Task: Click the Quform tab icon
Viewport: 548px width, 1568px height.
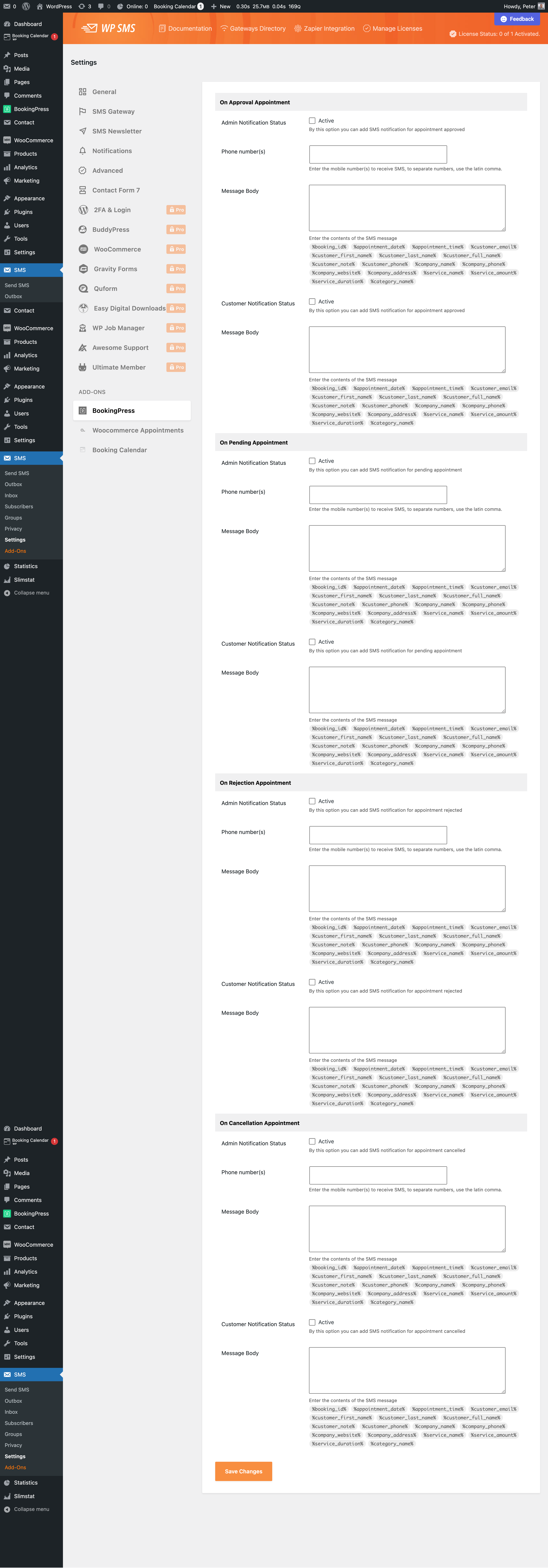Action: (x=83, y=288)
